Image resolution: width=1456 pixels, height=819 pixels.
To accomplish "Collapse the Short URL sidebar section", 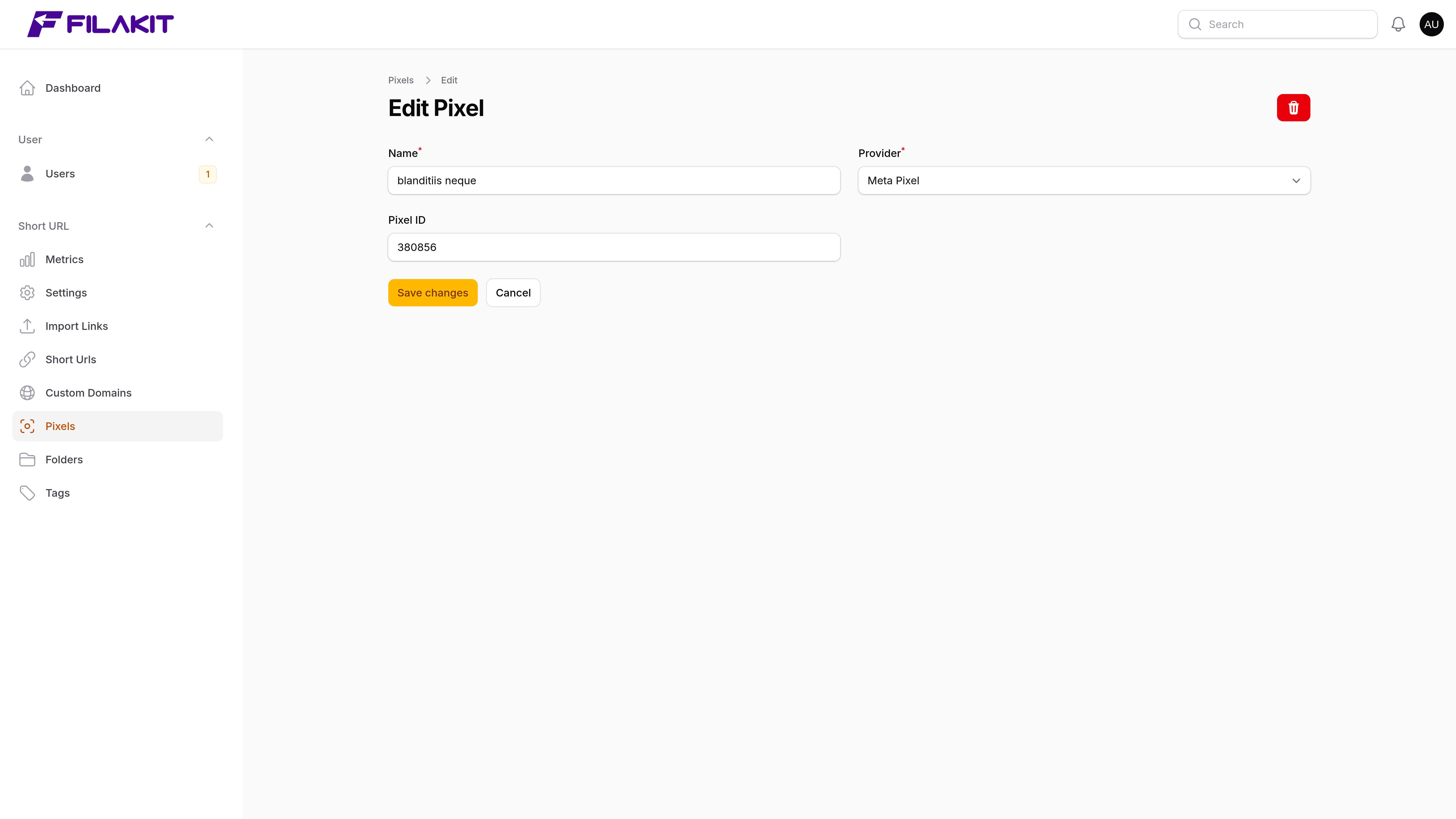I will tap(209, 225).
